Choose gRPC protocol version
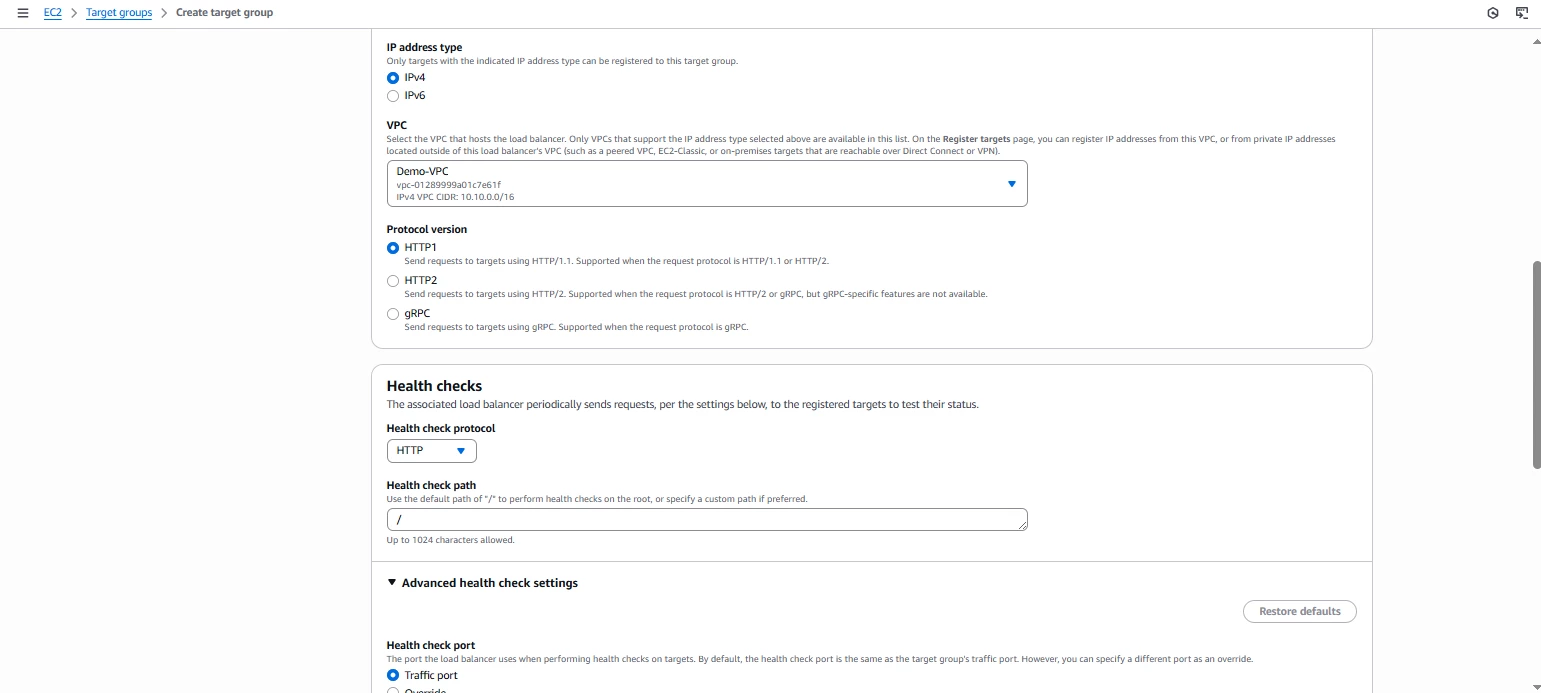The image size is (1541, 693). tap(393, 314)
